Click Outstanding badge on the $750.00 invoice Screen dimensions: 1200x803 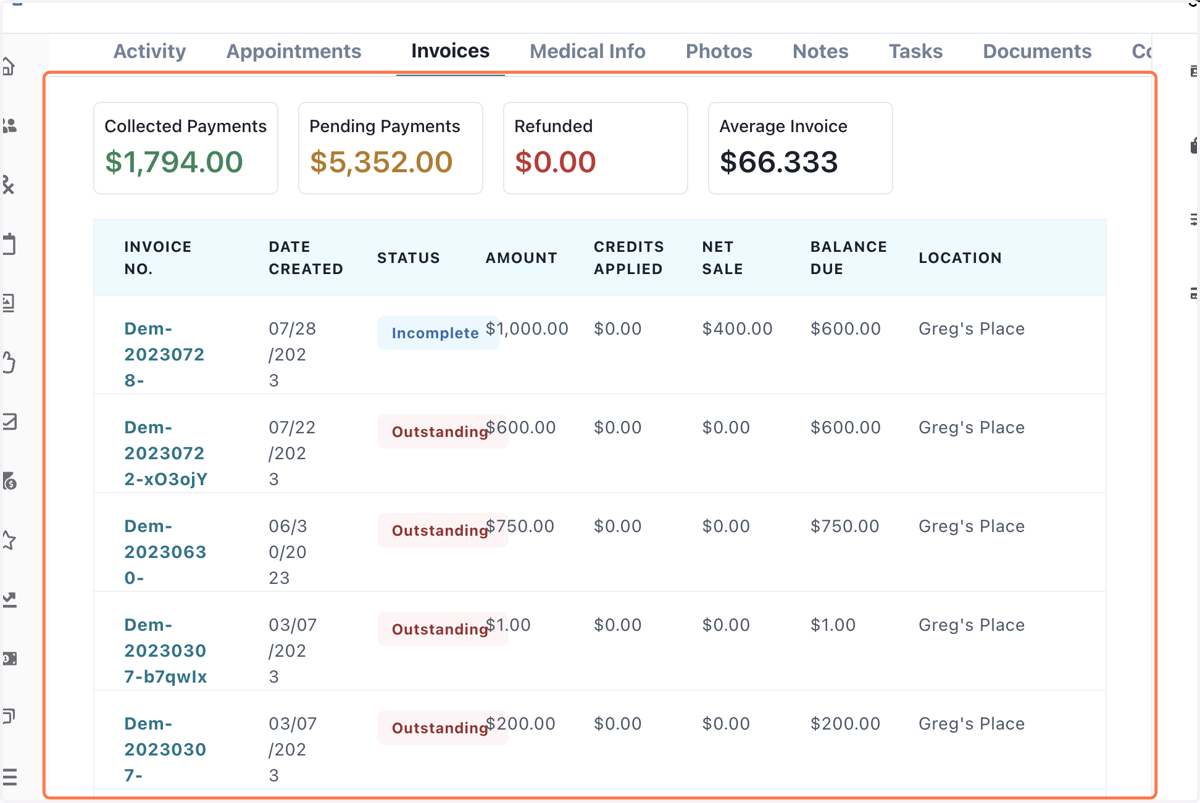click(x=440, y=531)
